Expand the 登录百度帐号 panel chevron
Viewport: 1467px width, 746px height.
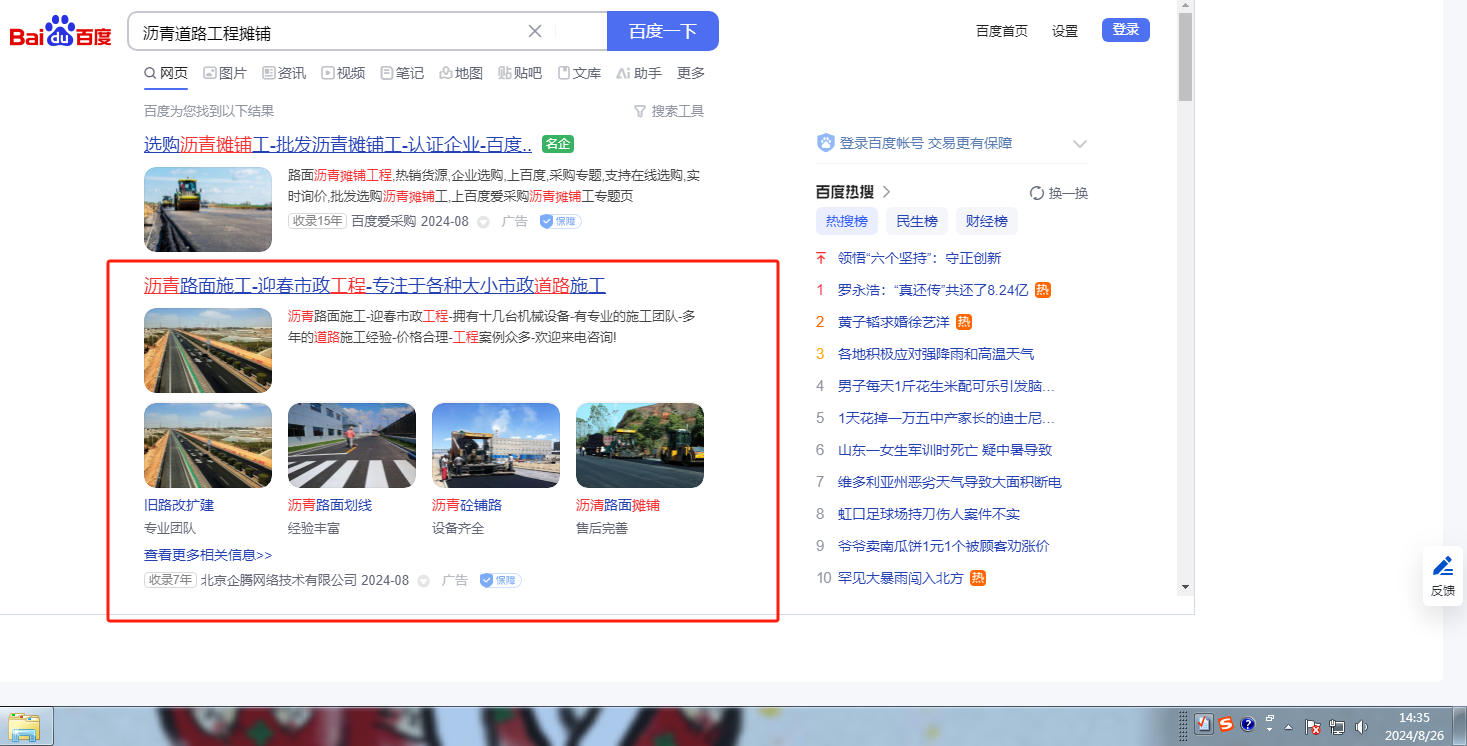tap(1079, 144)
